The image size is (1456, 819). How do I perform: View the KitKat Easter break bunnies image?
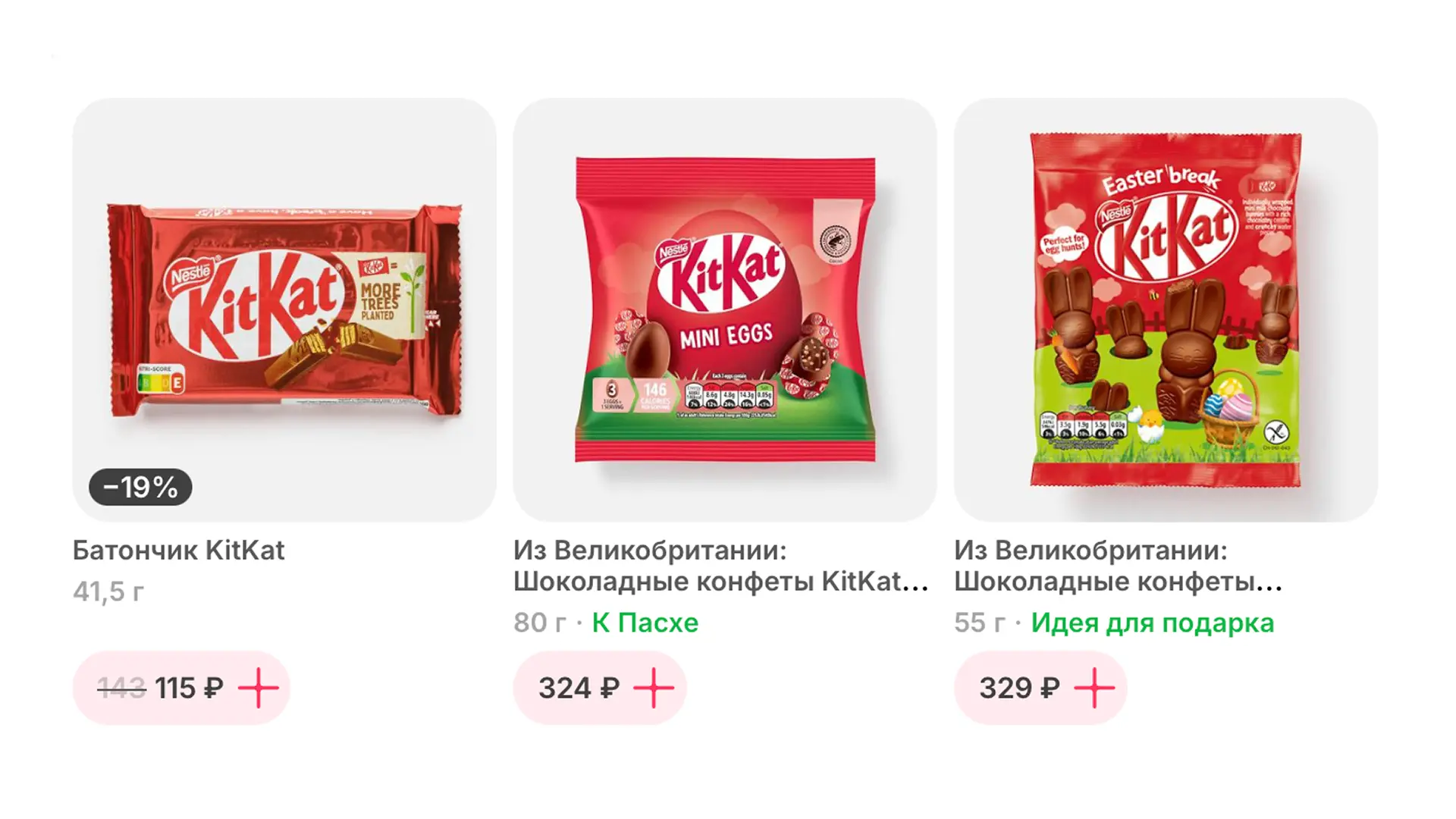(1166, 309)
